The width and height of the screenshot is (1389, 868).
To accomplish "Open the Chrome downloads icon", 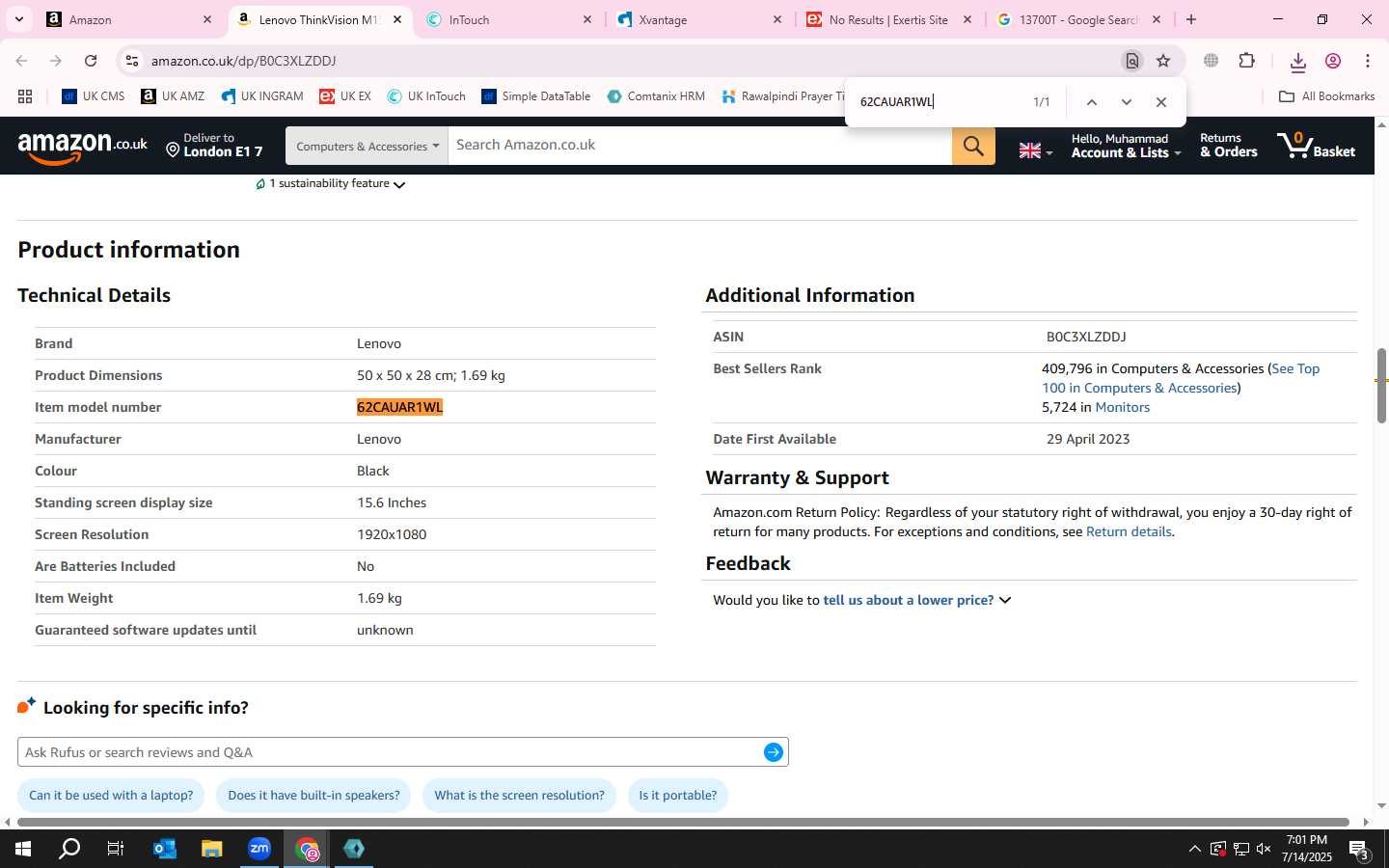I will tap(1297, 62).
